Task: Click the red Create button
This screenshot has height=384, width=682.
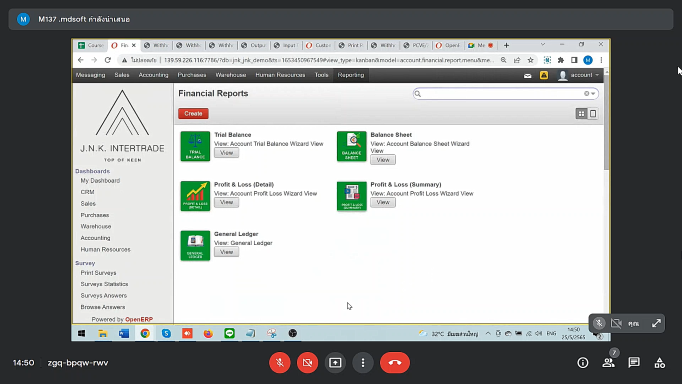Action: pos(193,114)
